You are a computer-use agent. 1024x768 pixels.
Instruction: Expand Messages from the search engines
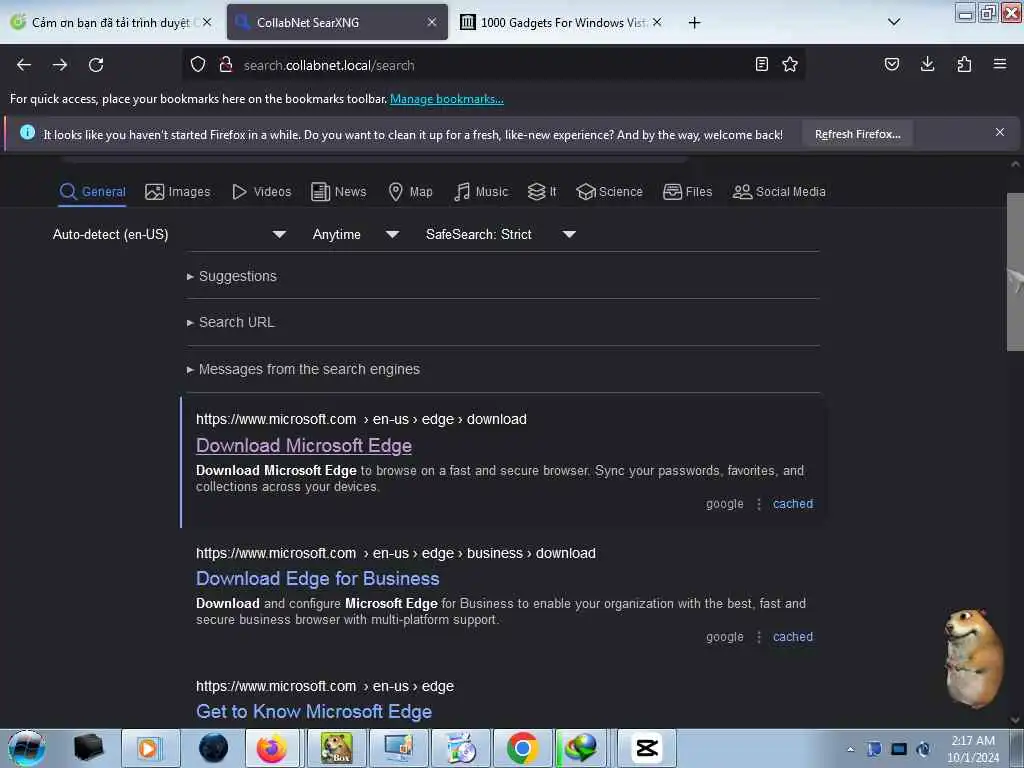303,370
